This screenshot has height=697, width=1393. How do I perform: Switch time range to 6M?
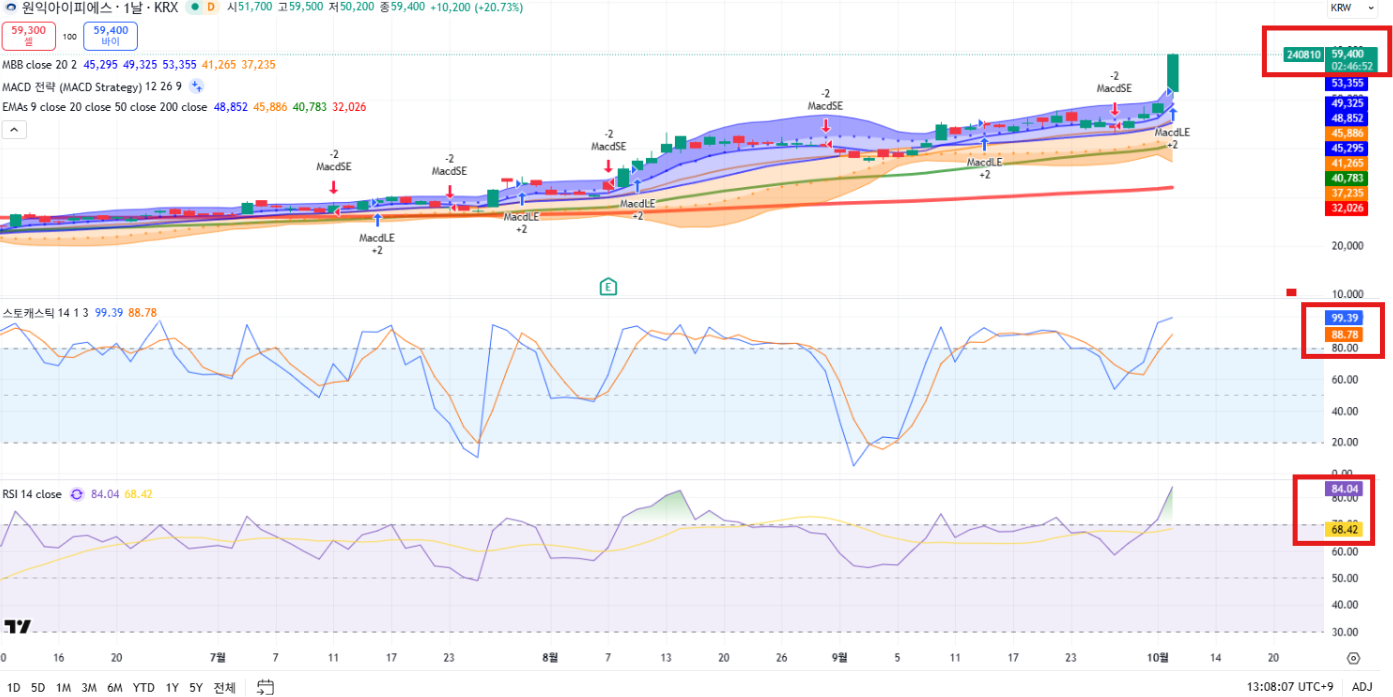(115, 687)
